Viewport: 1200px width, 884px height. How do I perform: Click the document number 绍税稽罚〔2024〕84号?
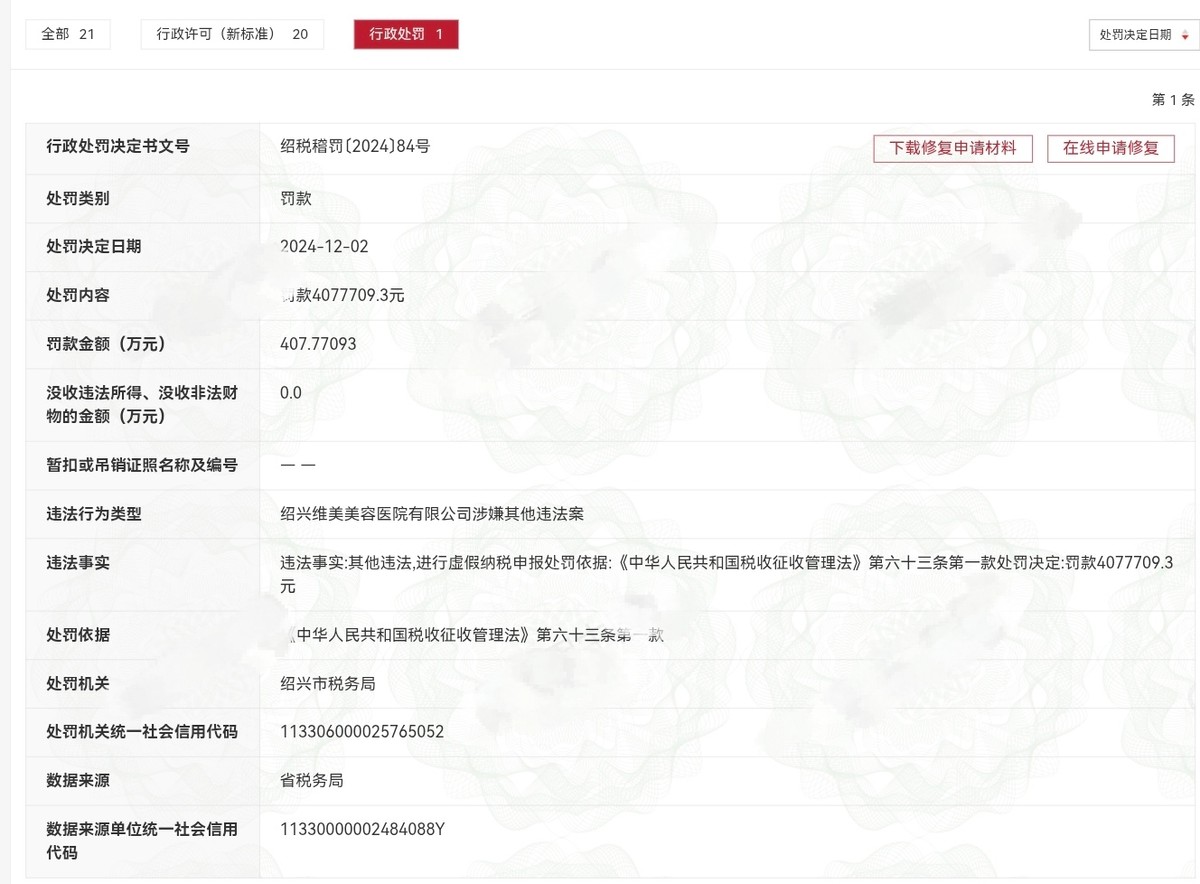(355, 147)
